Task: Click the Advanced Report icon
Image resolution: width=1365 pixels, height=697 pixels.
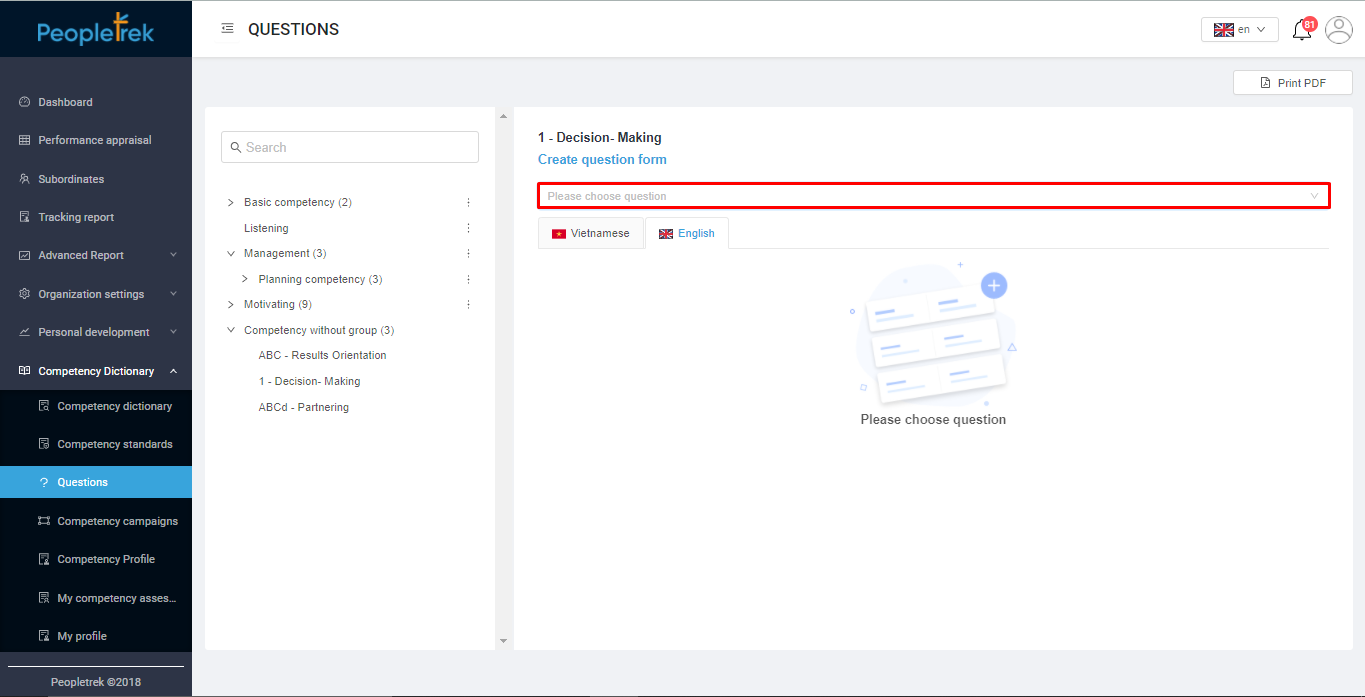Action: click(25, 255)
